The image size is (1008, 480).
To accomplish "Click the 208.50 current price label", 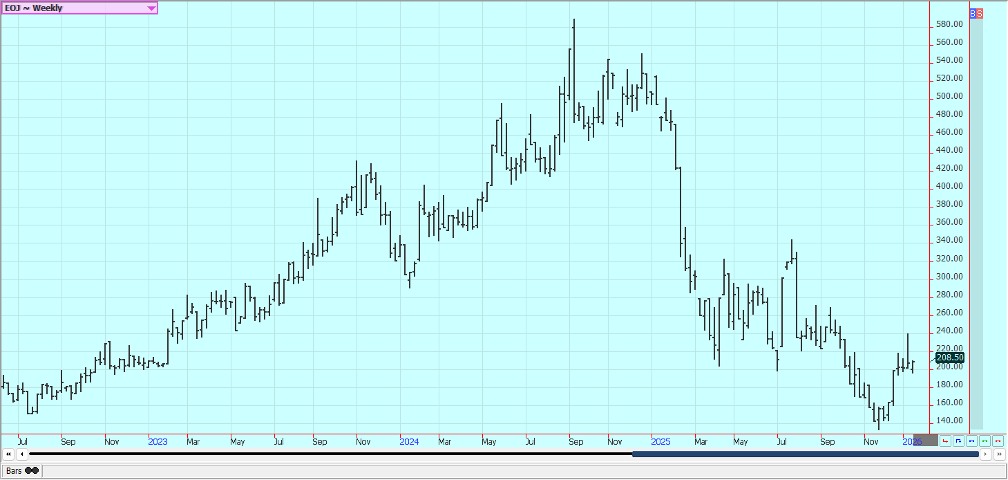I will pos(950,357).
